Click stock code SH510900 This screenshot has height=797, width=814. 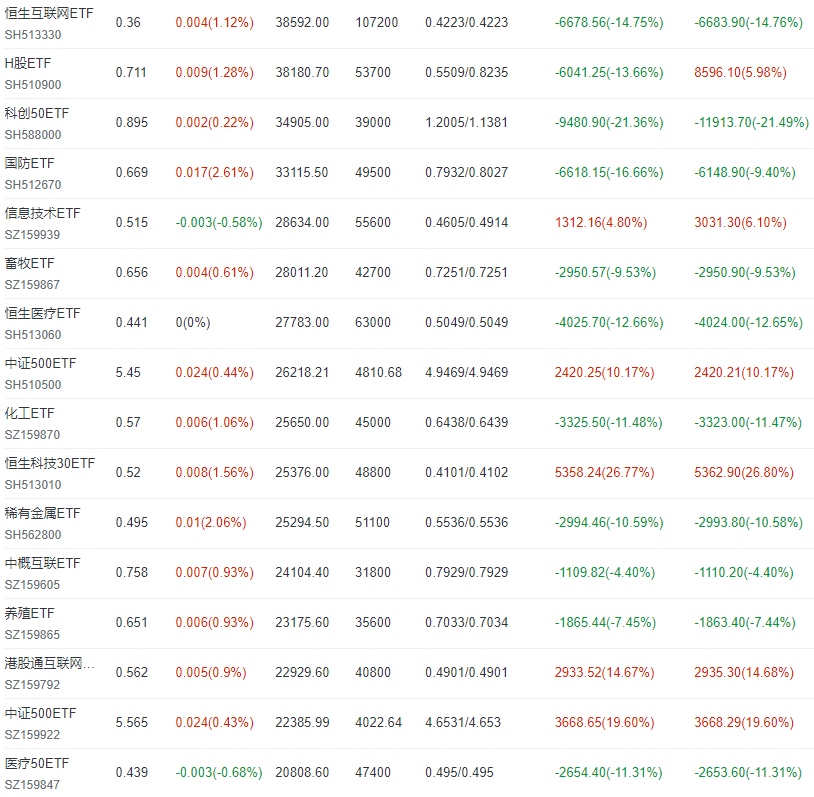33,85
